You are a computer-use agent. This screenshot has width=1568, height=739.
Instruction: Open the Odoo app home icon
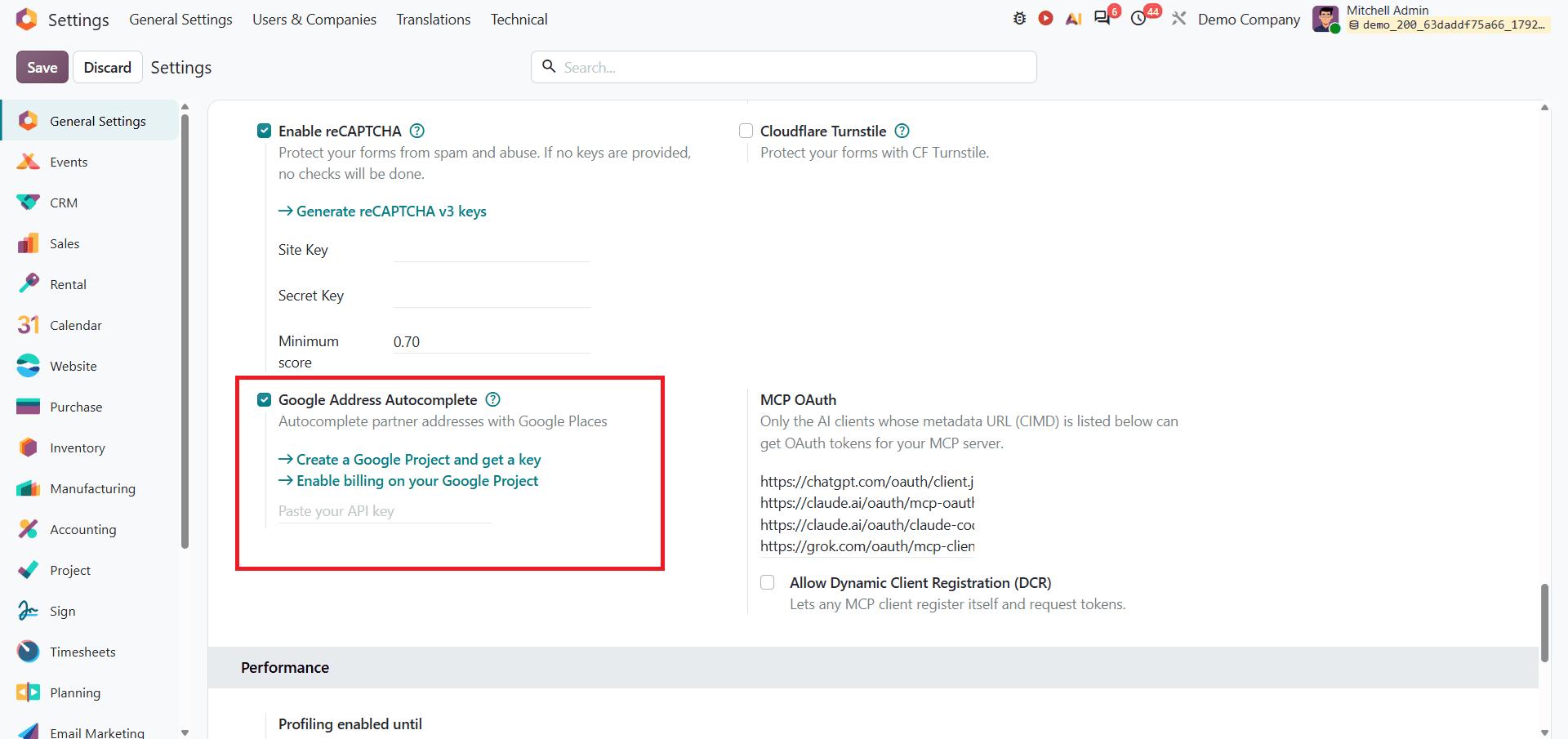[27, 19]
